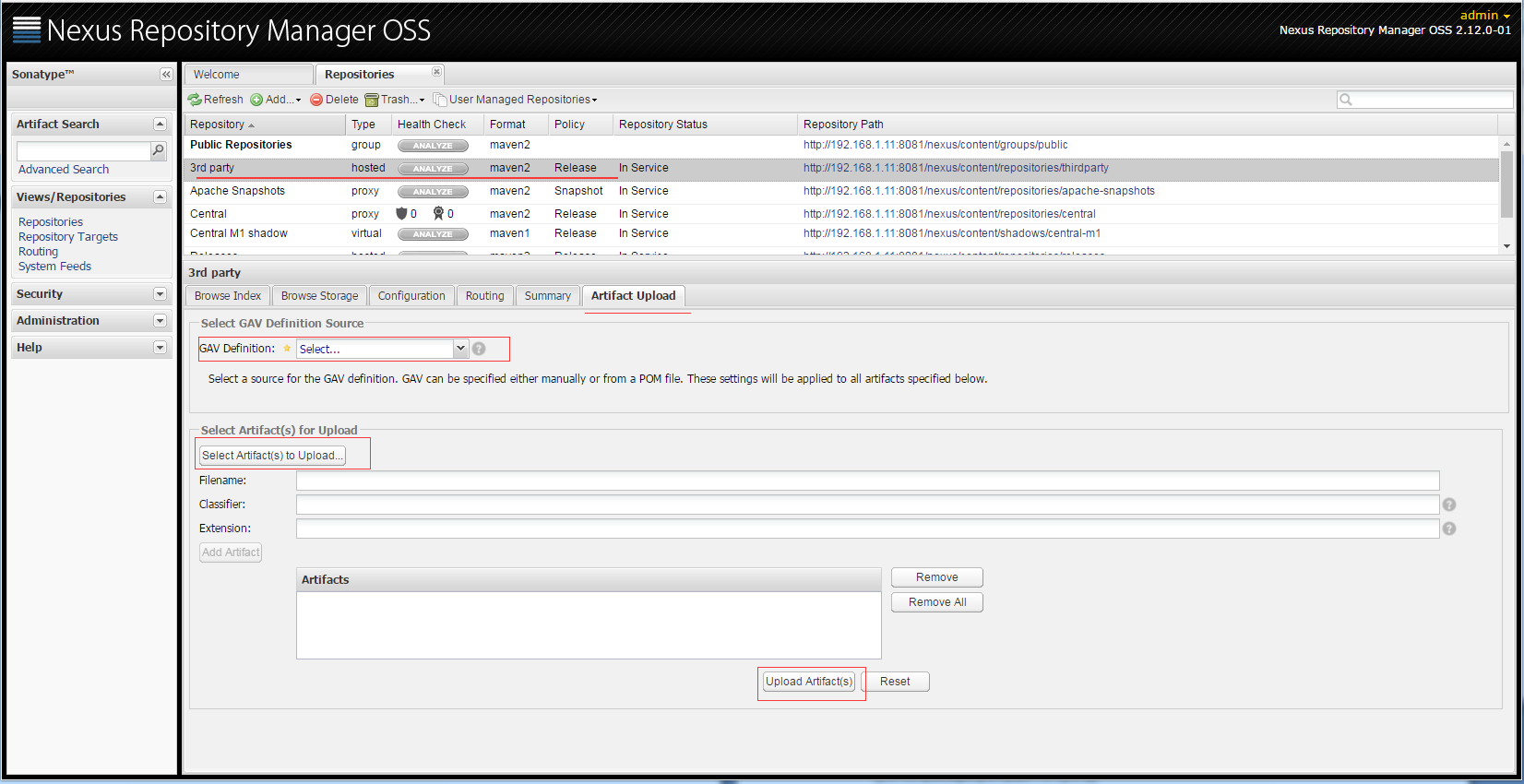Click the Delete repository button
The height and width of the screenshot is (784, 1524).
point(334,100)
